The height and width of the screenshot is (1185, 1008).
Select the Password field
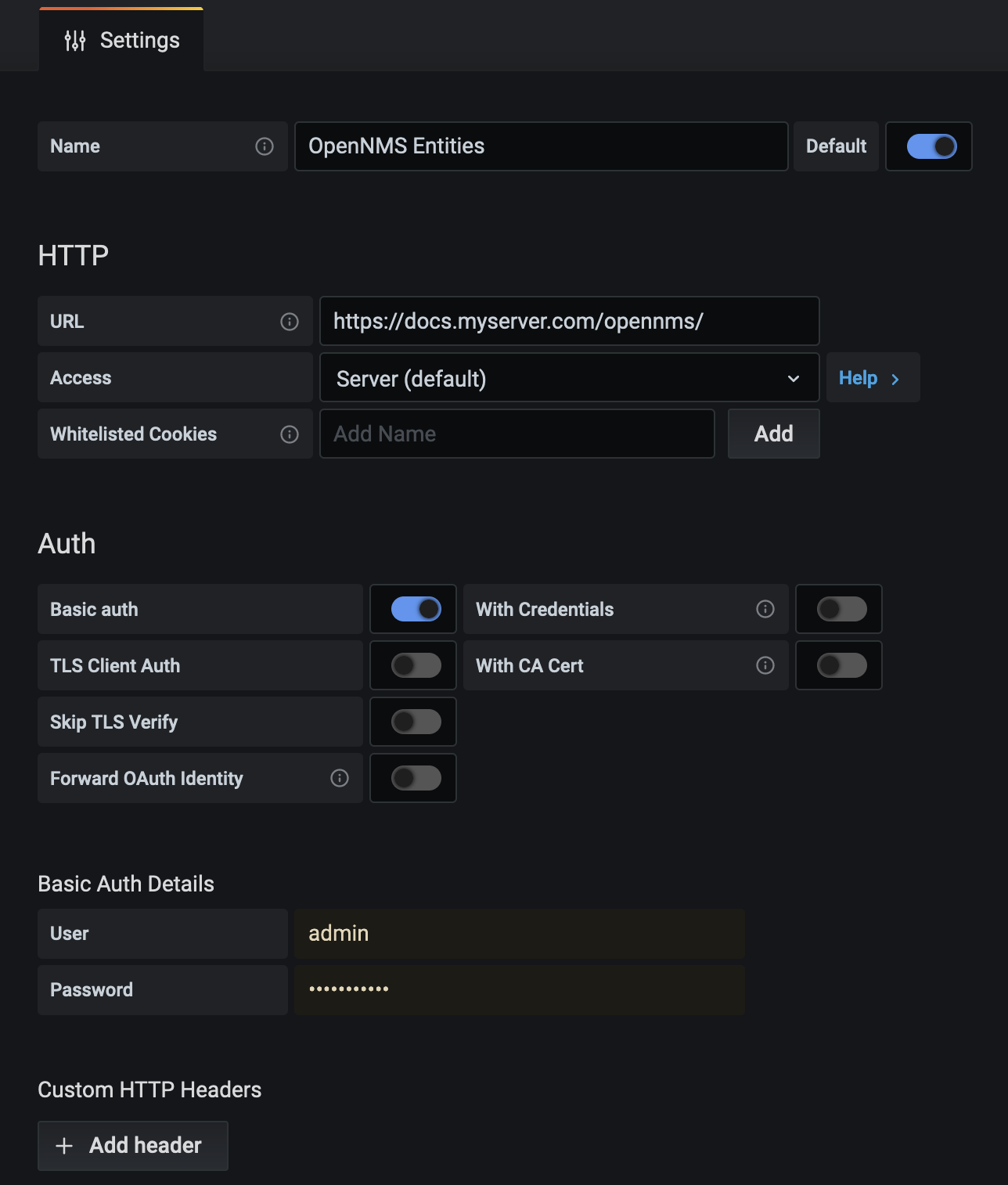click(x=519, y=989)
